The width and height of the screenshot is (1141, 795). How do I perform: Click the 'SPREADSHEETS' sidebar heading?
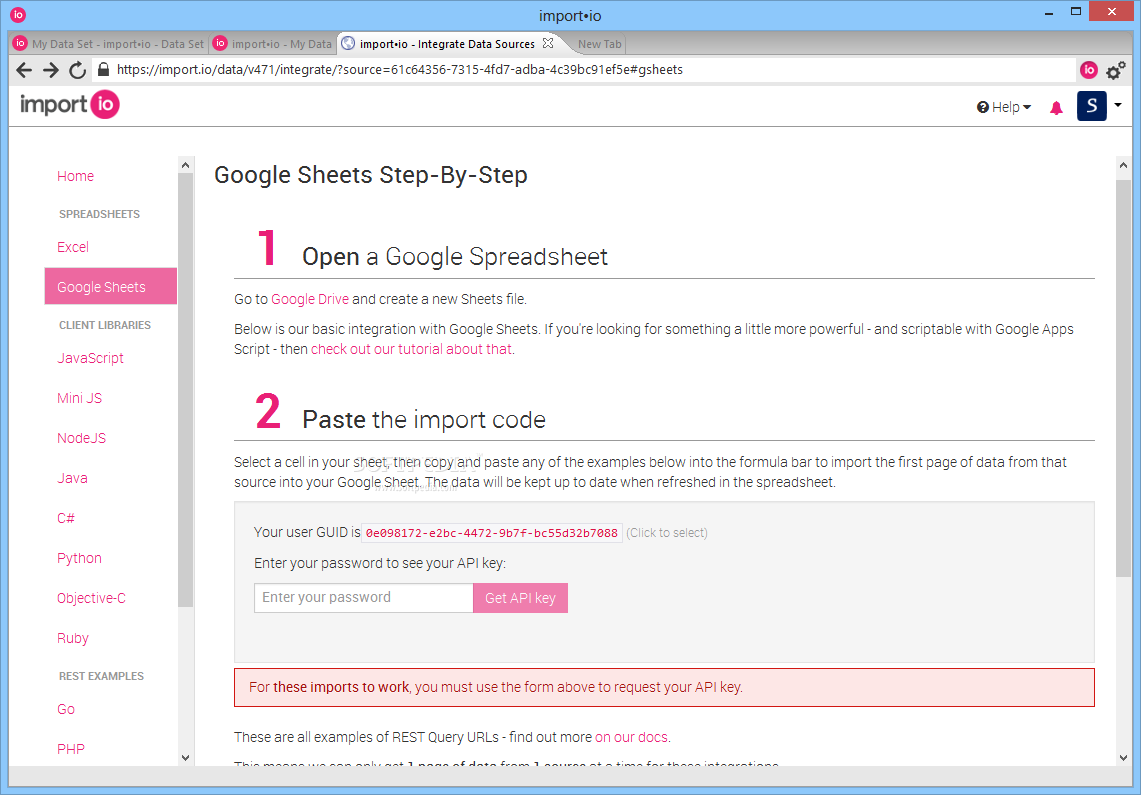99,214
